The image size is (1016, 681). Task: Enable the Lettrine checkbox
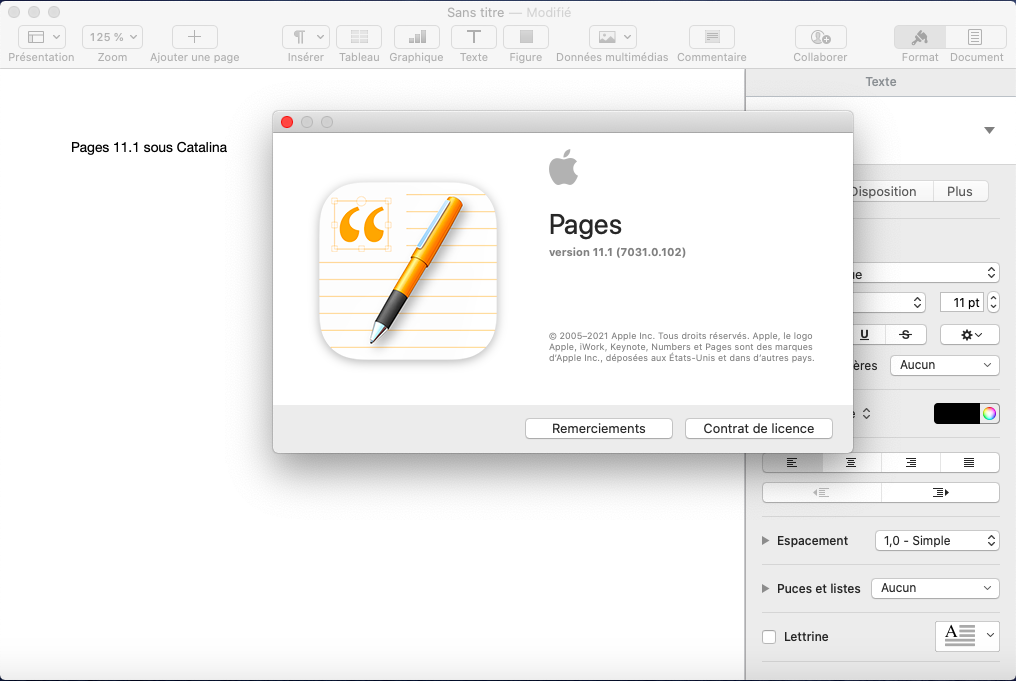pos(769,637)
